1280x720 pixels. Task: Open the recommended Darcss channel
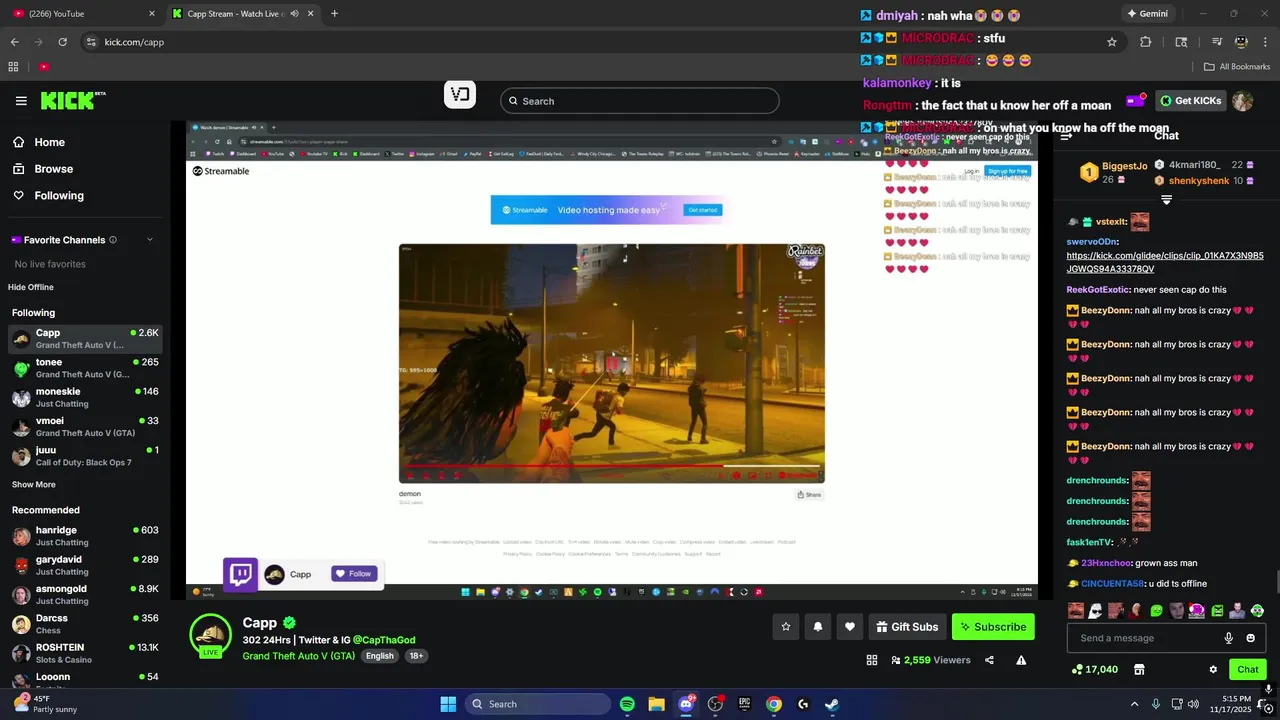click(x=85, y=624)
